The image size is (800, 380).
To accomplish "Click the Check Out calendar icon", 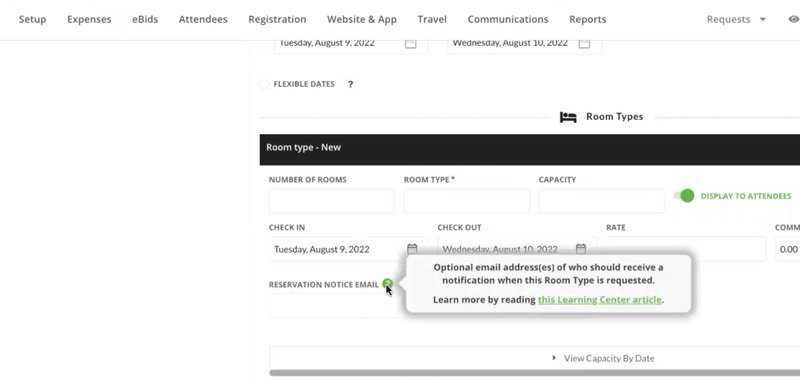I will coord(581,249).
